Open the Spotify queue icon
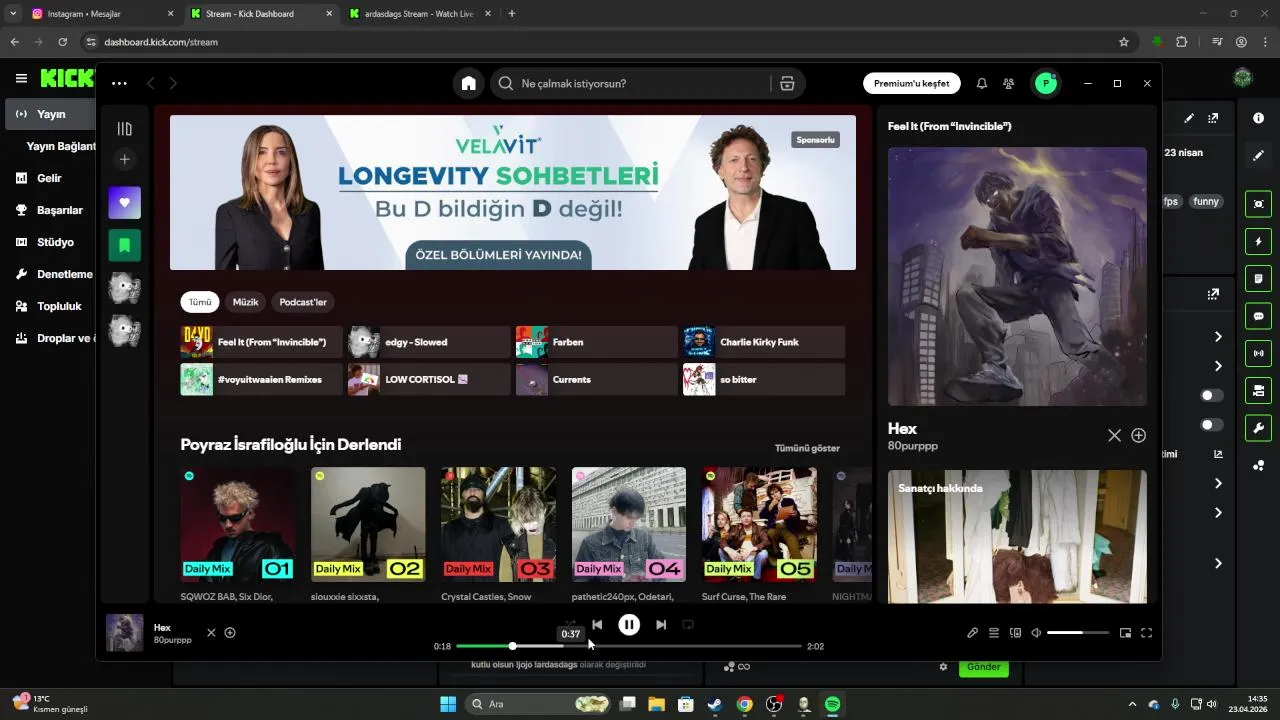Image resolution: width=1280 pixels, height=720 pixels. pos(994,633)
